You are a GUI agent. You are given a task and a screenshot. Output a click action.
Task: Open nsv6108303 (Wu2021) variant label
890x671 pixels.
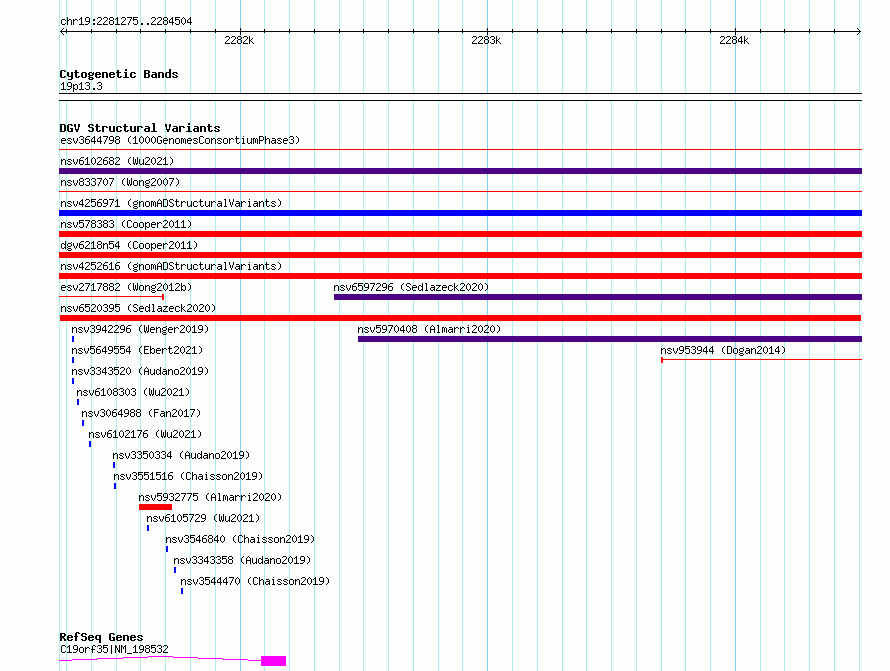133,392
